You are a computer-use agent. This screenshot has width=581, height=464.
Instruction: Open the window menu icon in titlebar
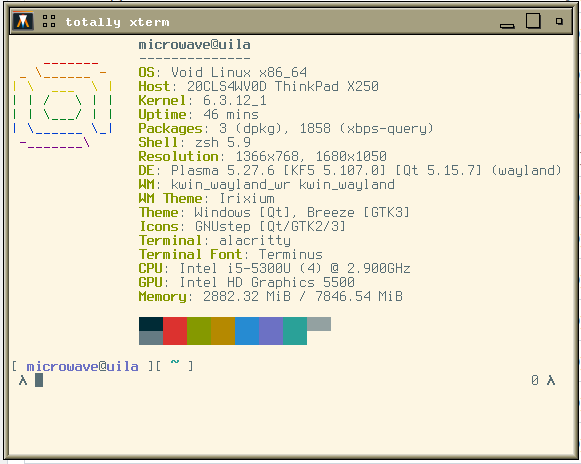[x=23, y=21]
